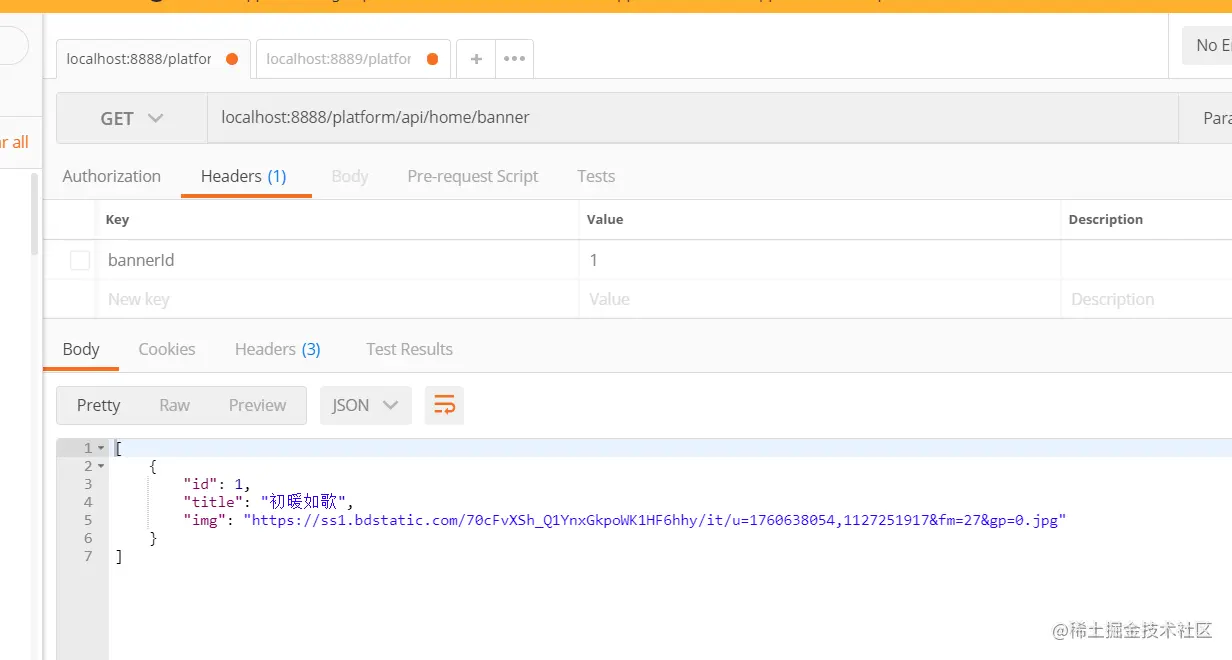Viewport: 1232px width, 660px height.
Task: Open the Authorization tab
Action: (x=111, y=176)
